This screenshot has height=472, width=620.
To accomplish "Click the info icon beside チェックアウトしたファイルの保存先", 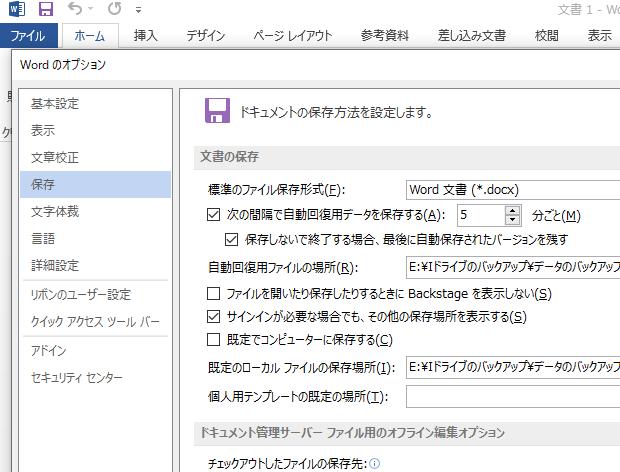I will (x=375, y=464).
